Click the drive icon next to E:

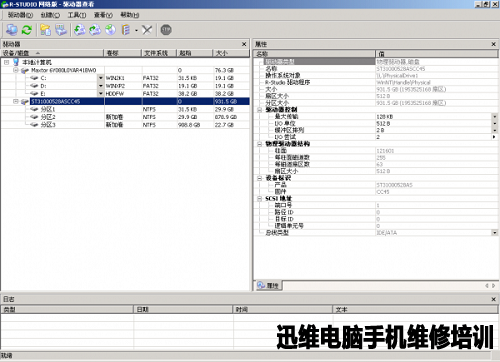[34, 94]
